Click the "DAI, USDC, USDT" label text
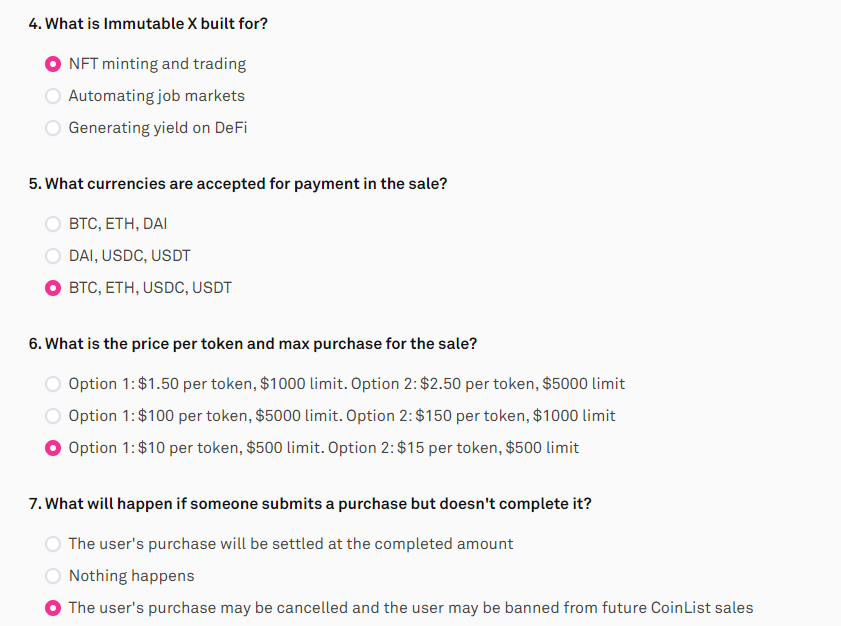Image resolution: width=841 pixels, height=626 pixels. click(x=129, y=256)
